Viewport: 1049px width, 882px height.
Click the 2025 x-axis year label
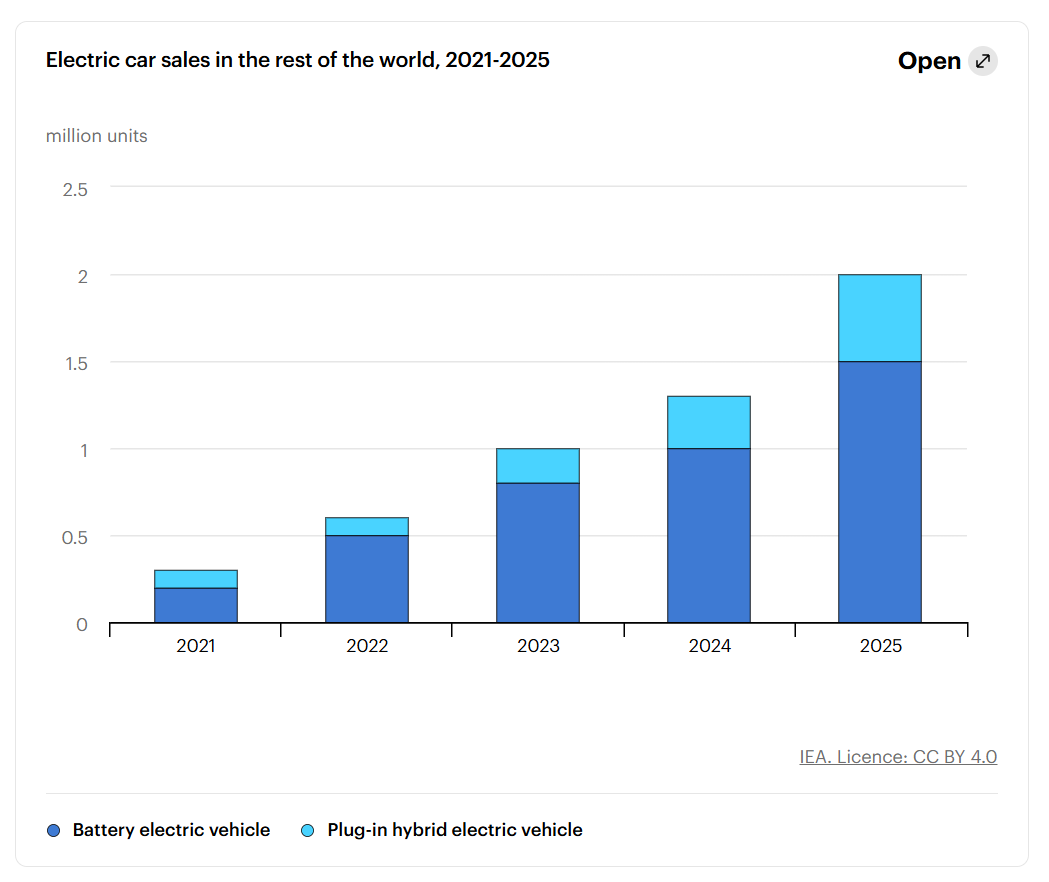pos(880,646)
